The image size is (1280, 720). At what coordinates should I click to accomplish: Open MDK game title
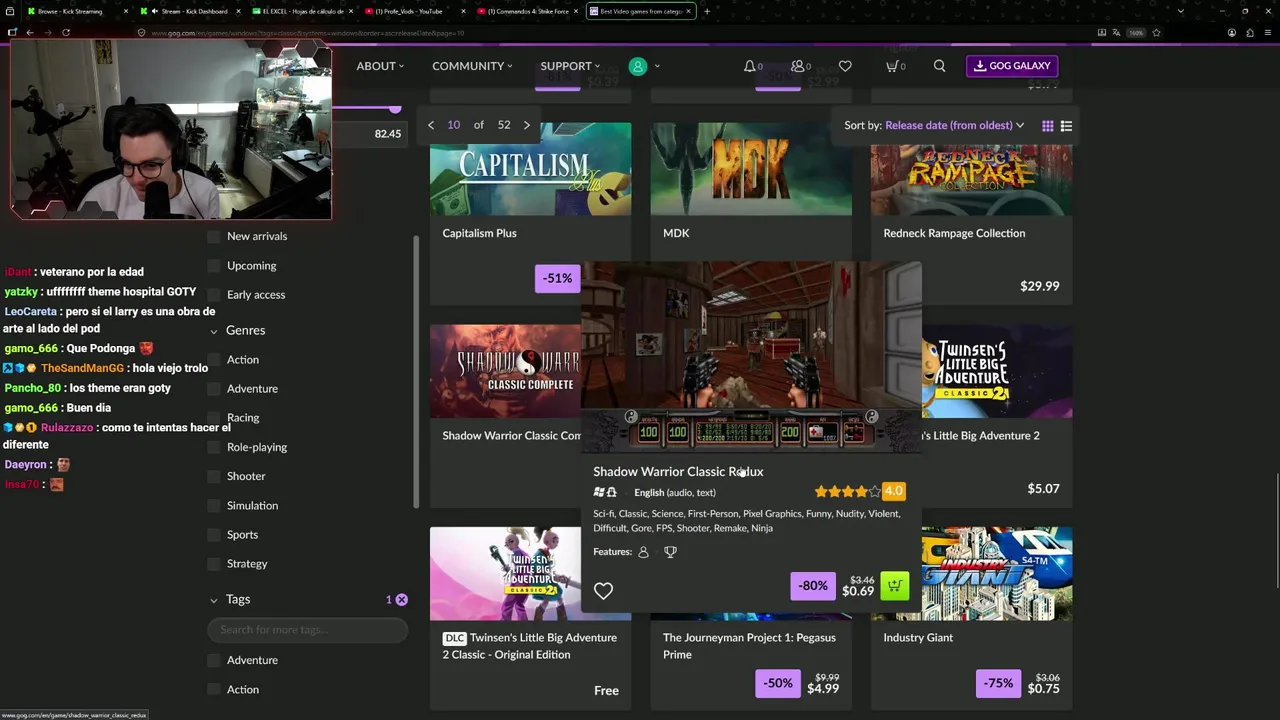(x=676, y=233)
